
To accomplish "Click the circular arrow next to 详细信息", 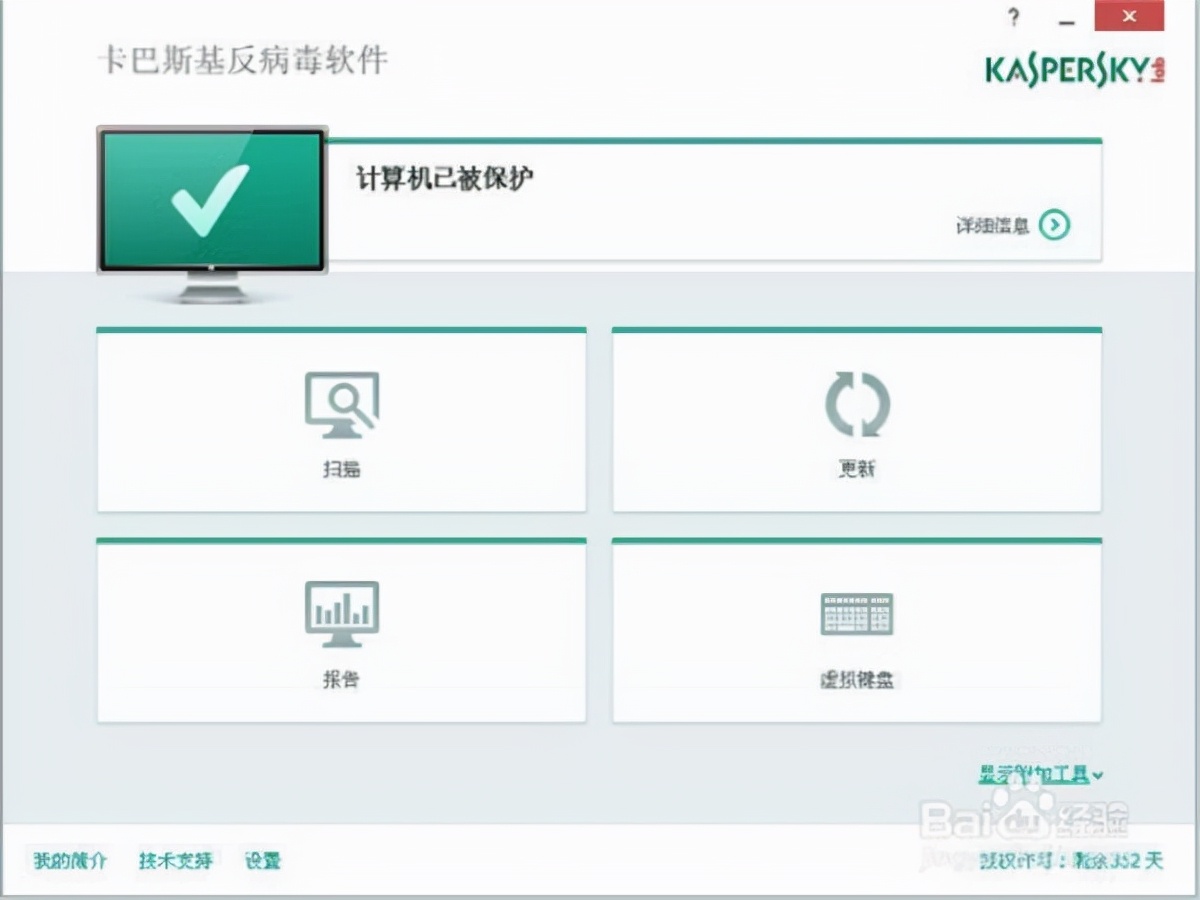I will click(x=1055, y=226).
